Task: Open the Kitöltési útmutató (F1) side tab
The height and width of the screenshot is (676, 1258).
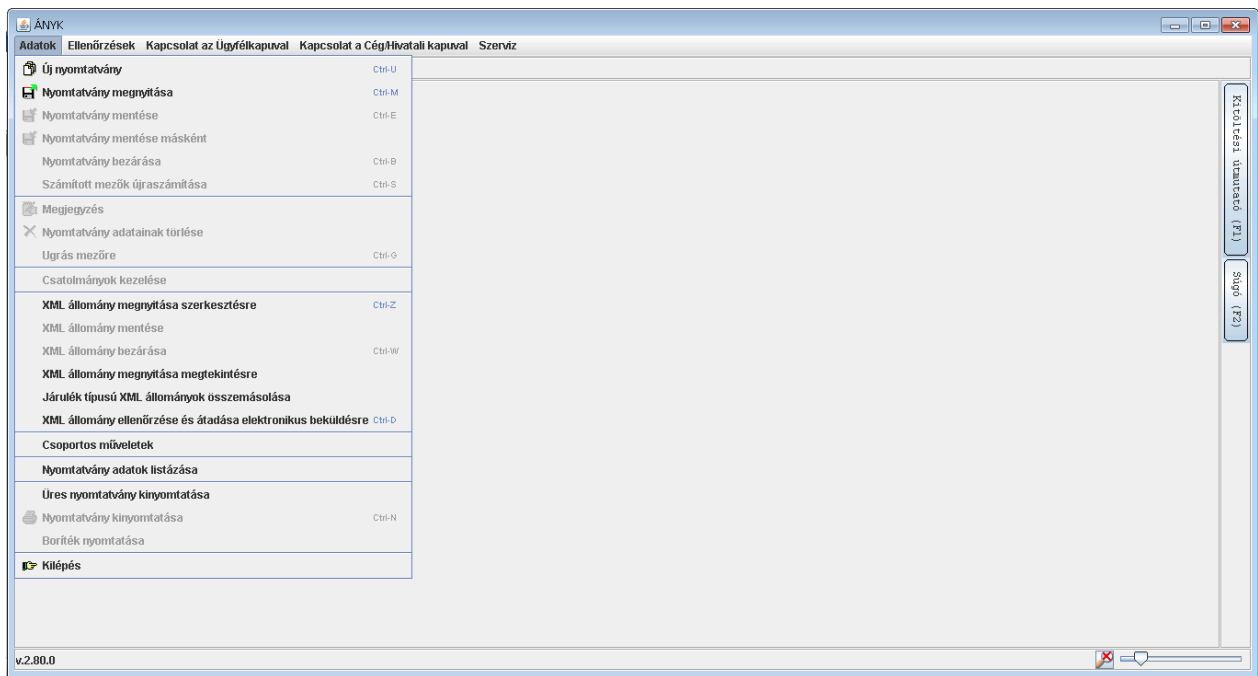Action: coord(1236,168)
